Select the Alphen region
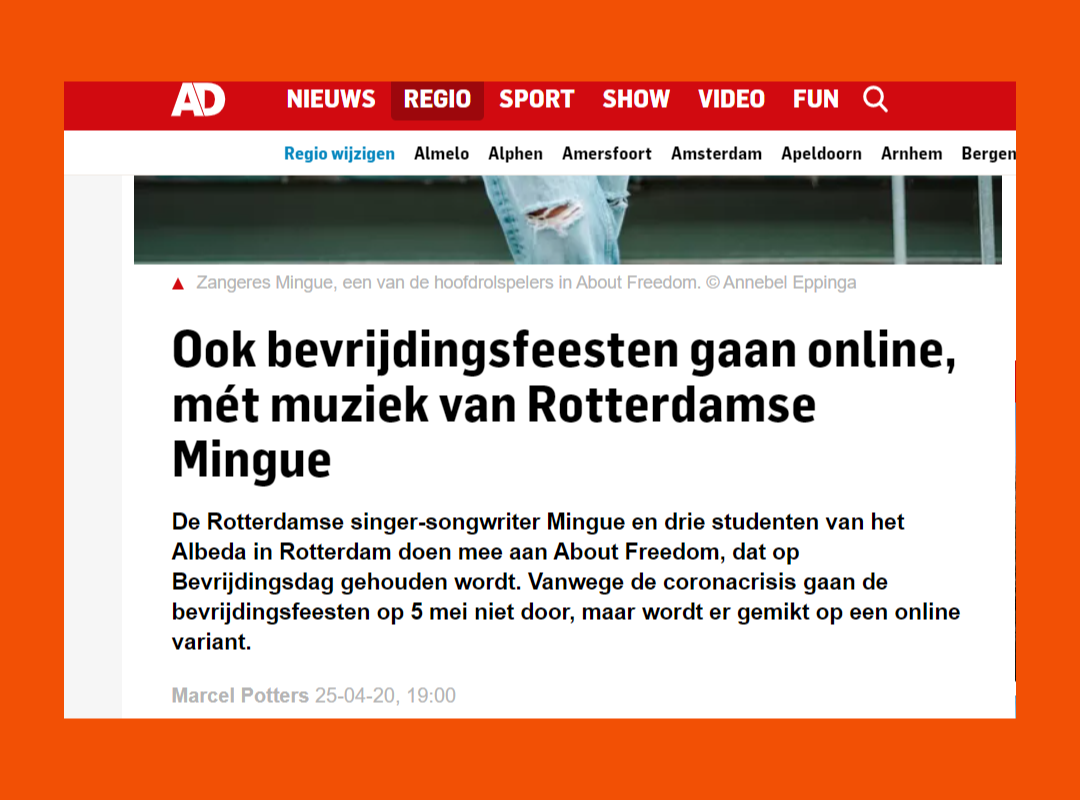Viewport: 1080px width, 800px height. (x=515, y=154)
